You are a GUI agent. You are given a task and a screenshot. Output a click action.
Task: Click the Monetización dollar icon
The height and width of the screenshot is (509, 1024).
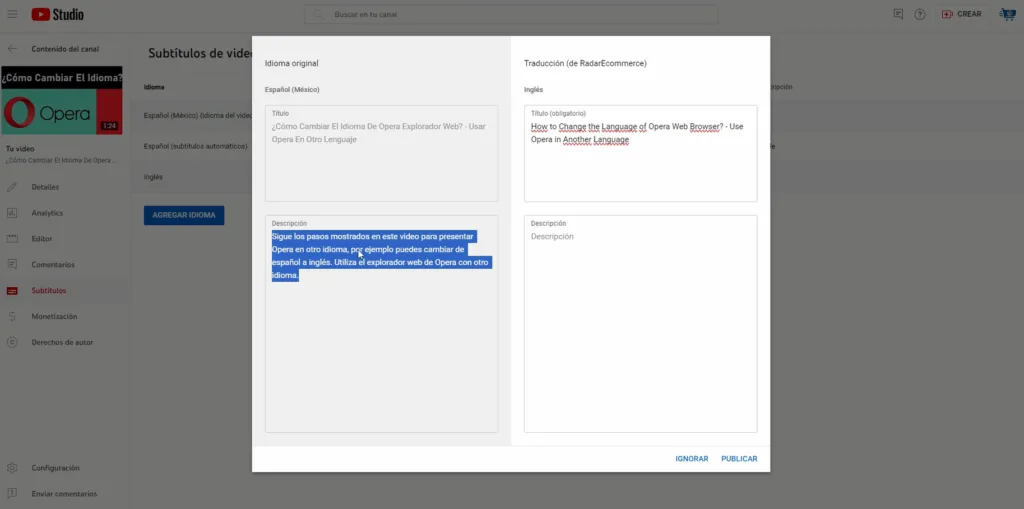[x=12, y=316]
